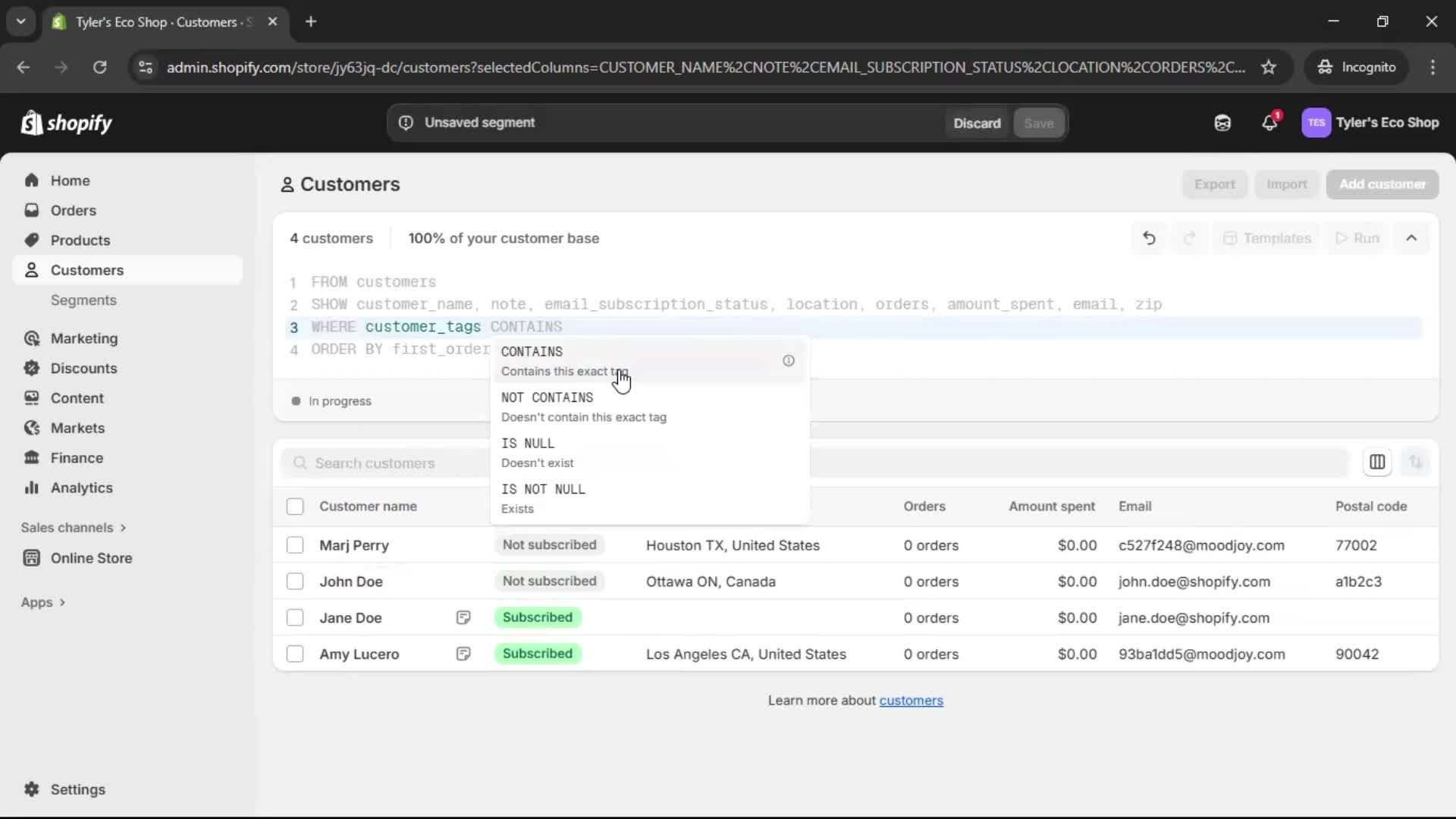Image resolution: width=1456 pixels, height=819 pixels.
Task: Open the Sidekick assistant icon
Action: click(x=1222, y=122)
